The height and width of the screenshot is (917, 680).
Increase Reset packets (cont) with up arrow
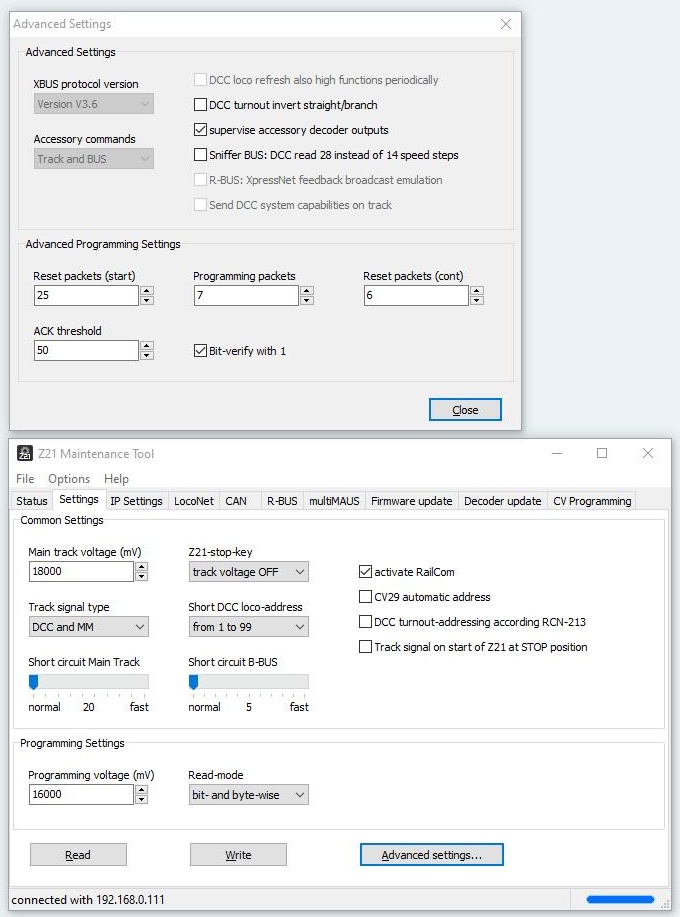[x=477, y=290]
